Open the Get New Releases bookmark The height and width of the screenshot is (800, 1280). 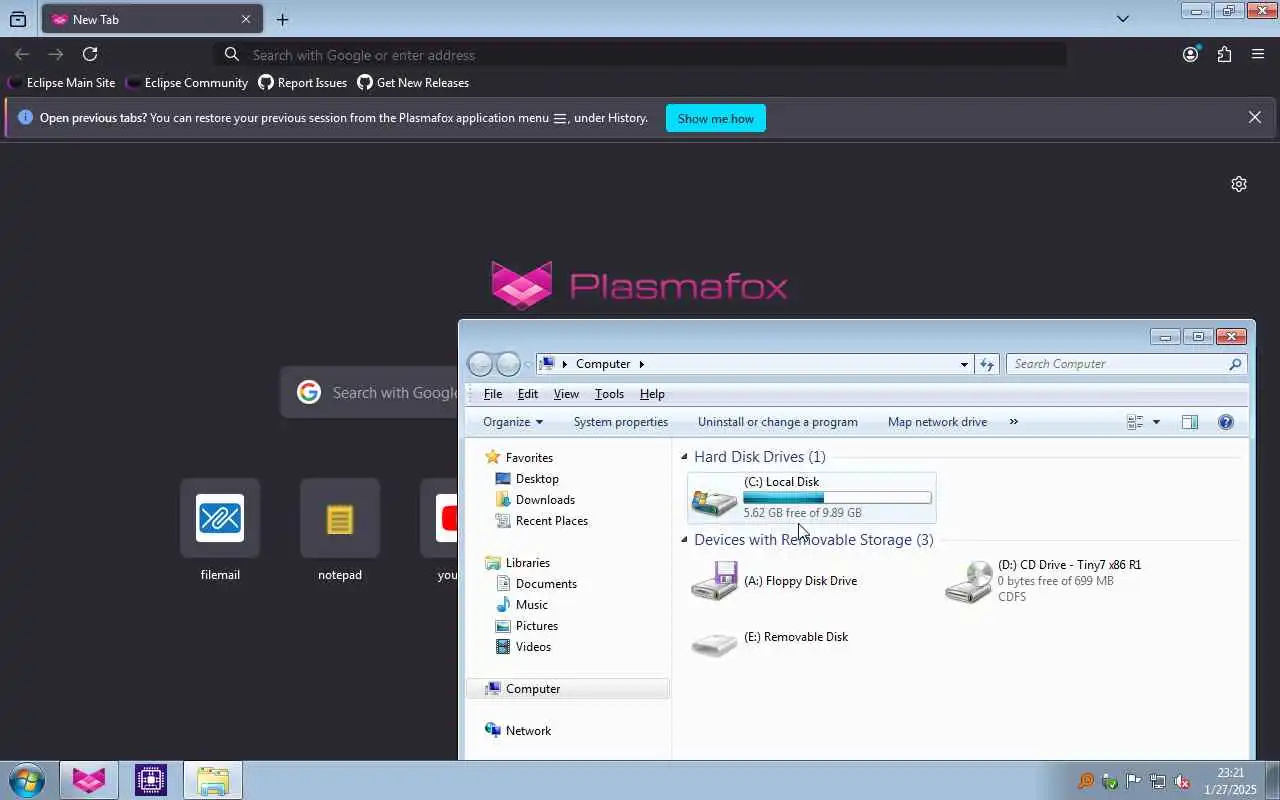[x=413, y=83]
